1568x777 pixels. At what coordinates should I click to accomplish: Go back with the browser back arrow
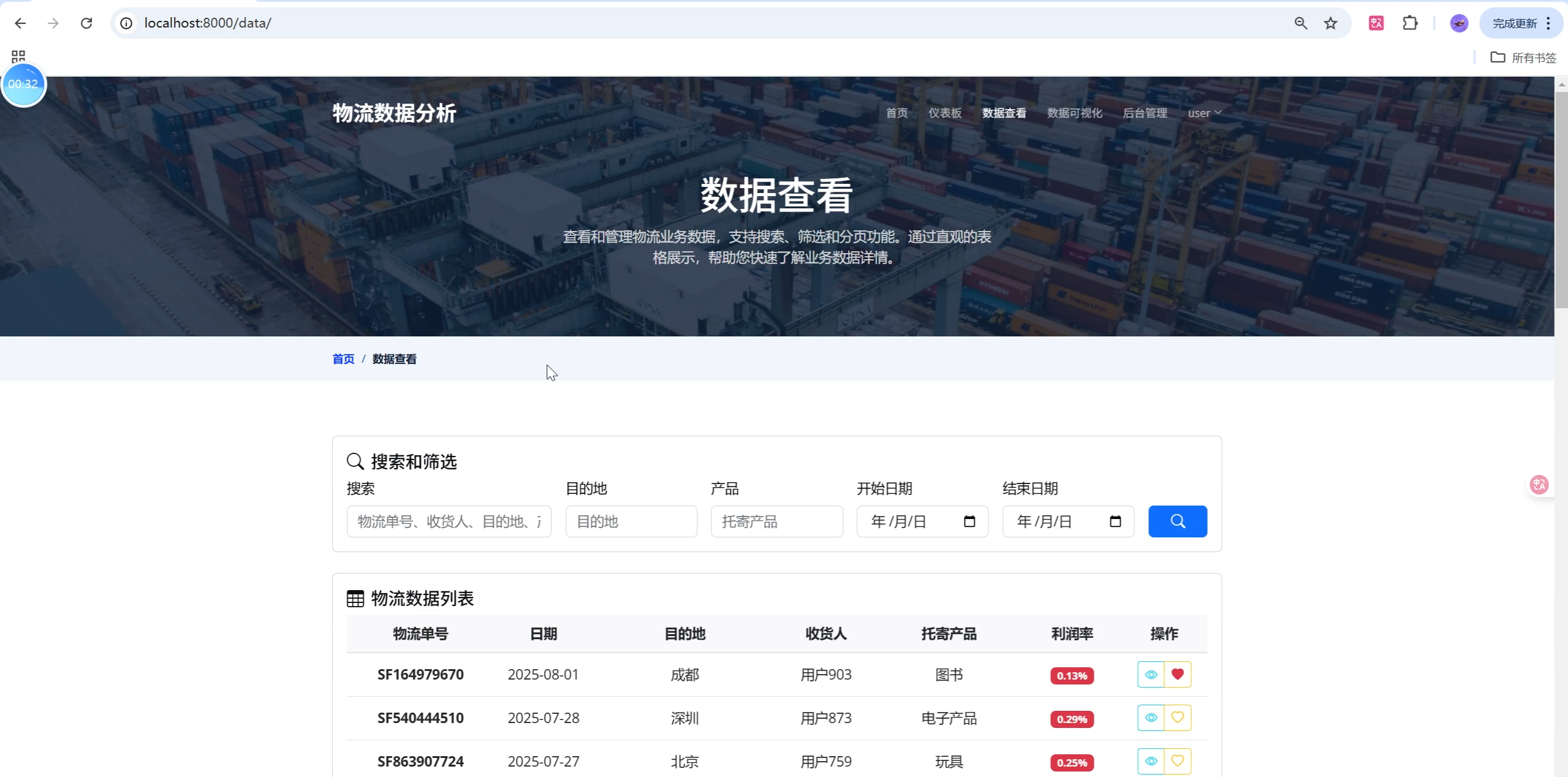coord(20,23)
